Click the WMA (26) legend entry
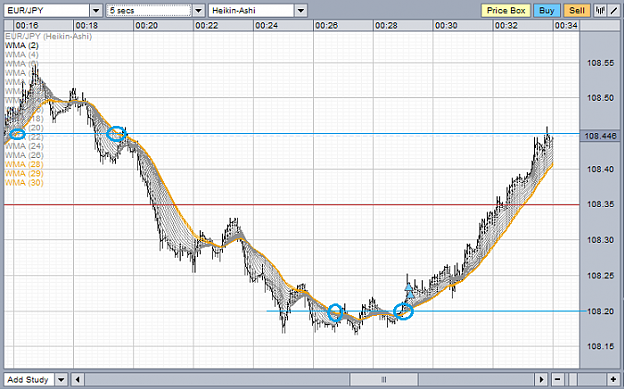625x390 pixels. [x=24, y=155]
